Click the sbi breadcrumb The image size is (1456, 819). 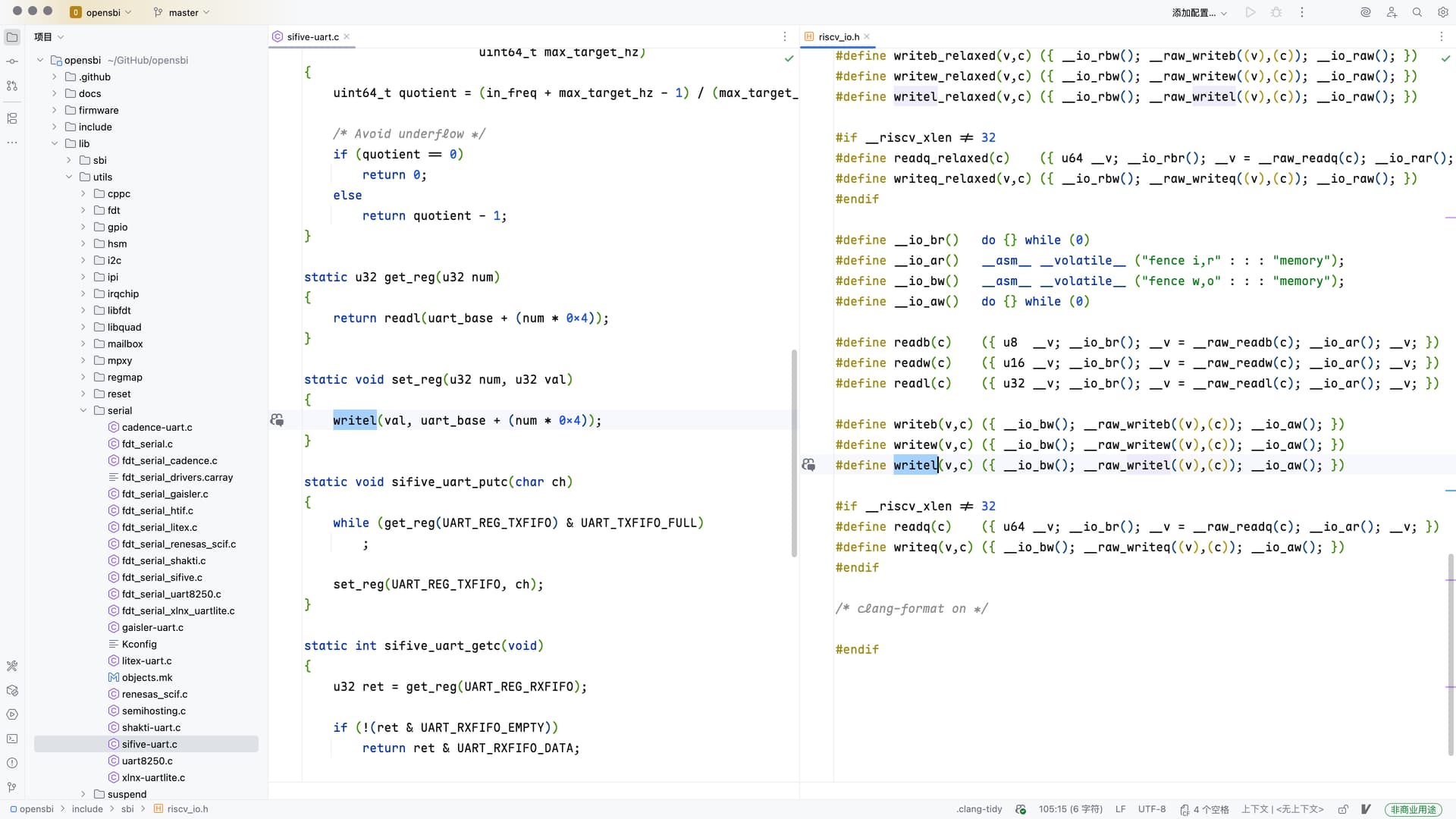point(127,809)
